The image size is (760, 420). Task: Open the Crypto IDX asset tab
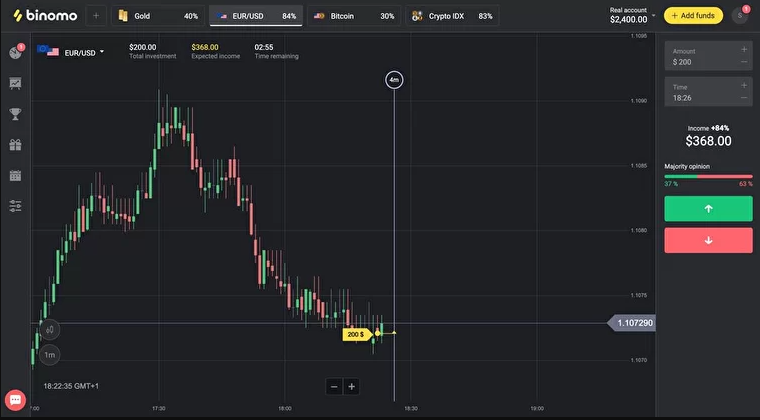click(452, 16)
